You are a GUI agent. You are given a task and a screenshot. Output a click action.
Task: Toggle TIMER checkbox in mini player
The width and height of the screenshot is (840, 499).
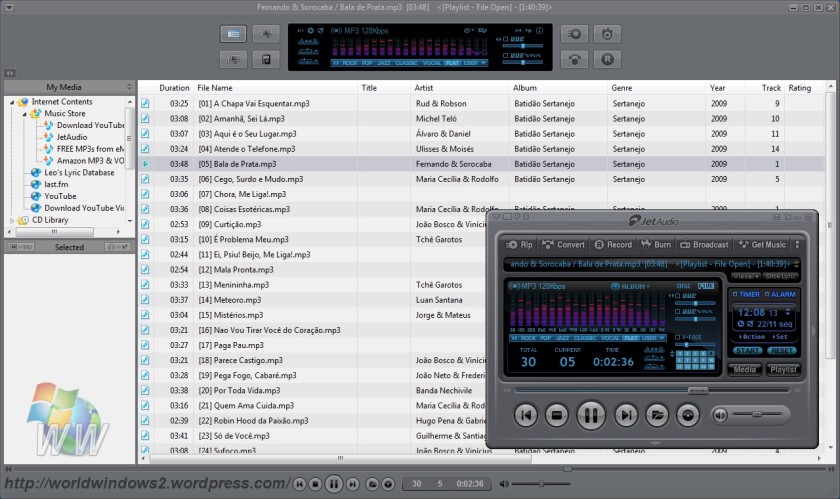(735, 294)
